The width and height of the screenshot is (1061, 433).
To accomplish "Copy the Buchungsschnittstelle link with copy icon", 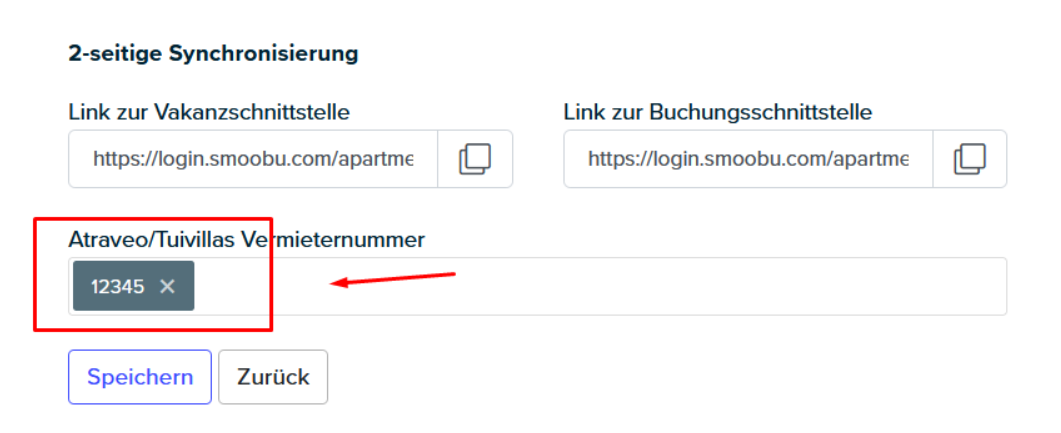I will [970, 159].
